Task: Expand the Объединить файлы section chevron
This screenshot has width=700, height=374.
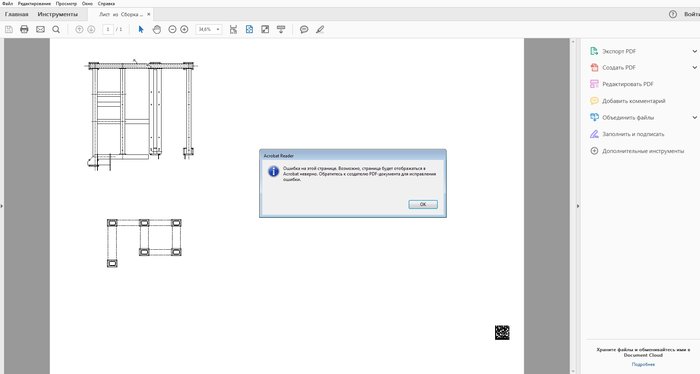Action: [695, 117]
